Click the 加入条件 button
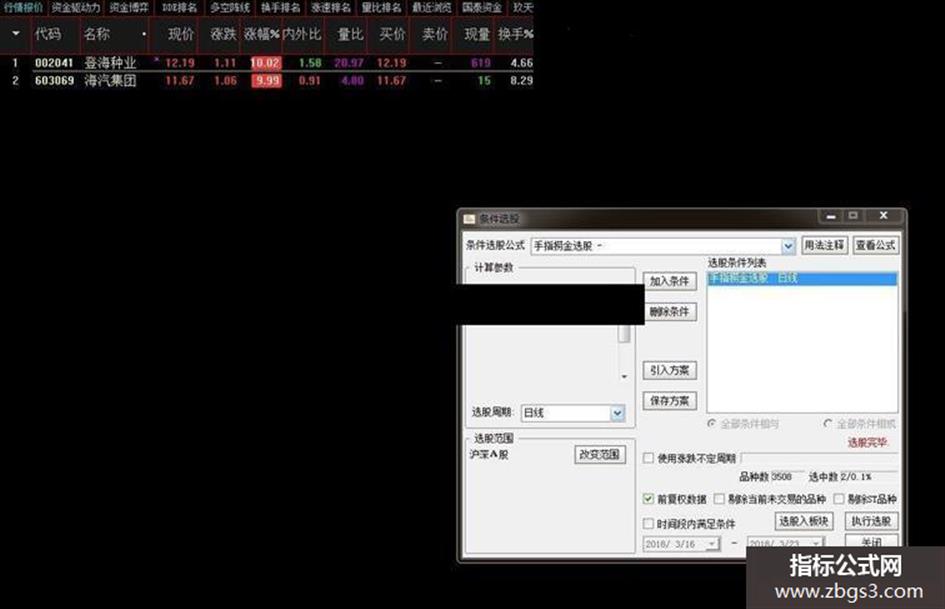Viewport: 945px width, 609px height. [669, 281]
